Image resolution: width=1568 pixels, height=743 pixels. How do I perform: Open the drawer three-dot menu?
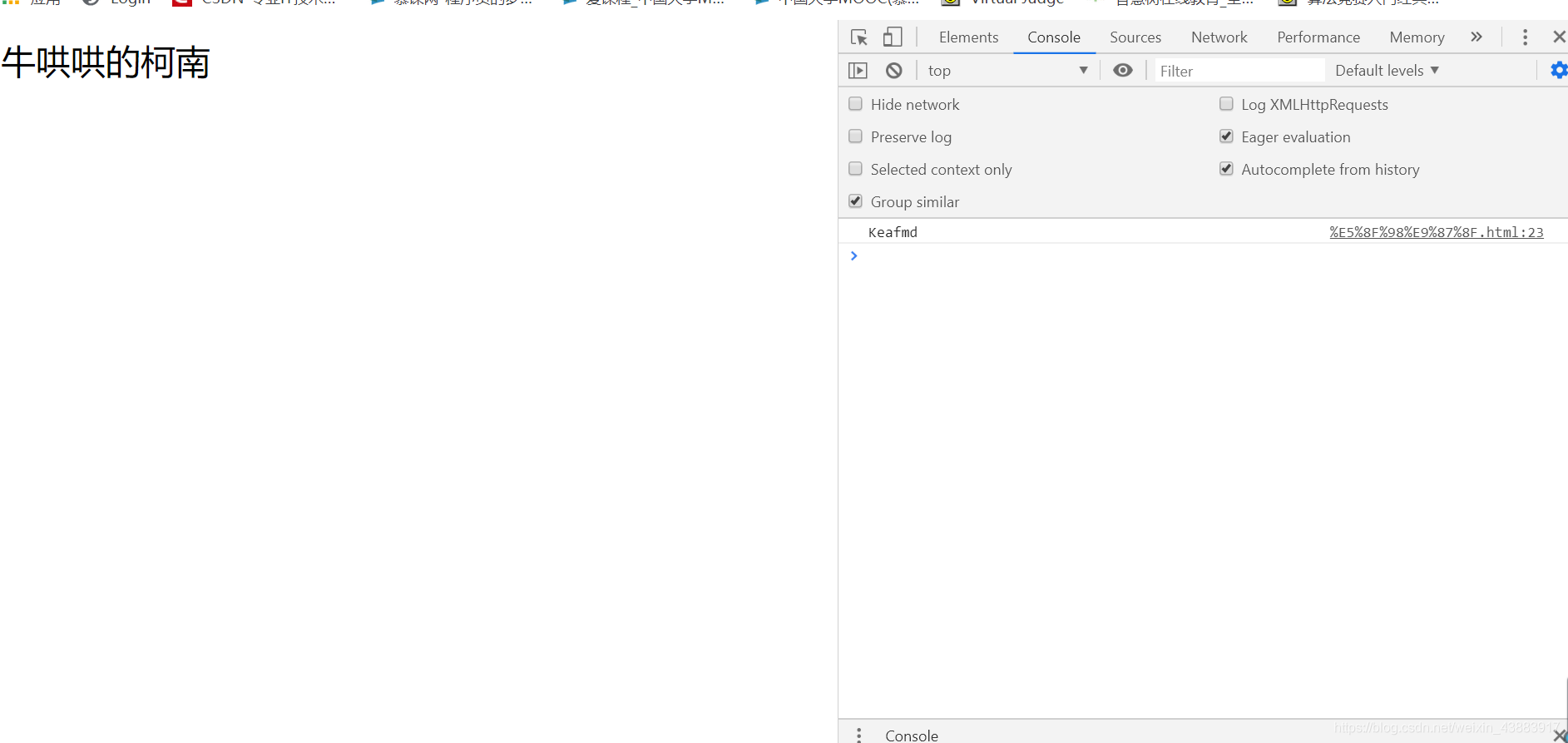pyautogui.click(x=859, y=735)
